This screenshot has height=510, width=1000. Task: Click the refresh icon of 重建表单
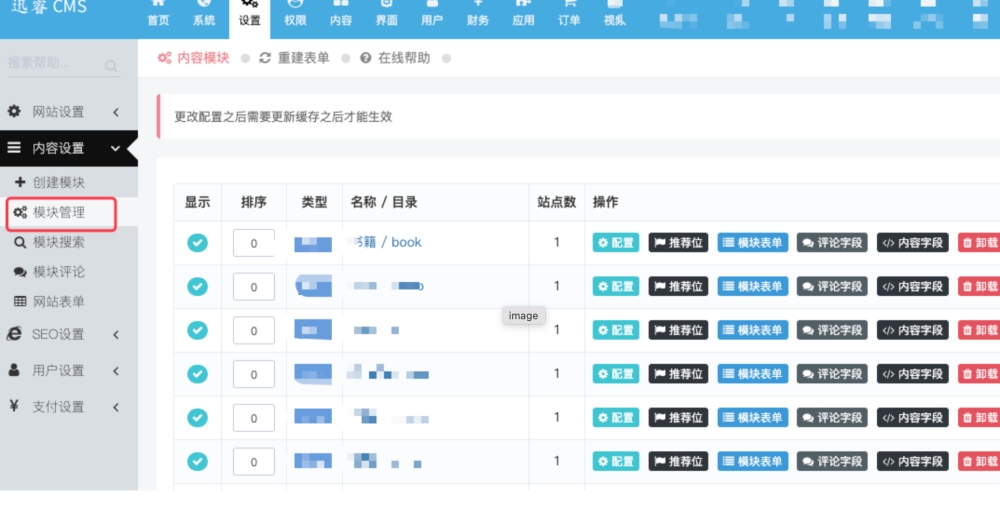265,58
